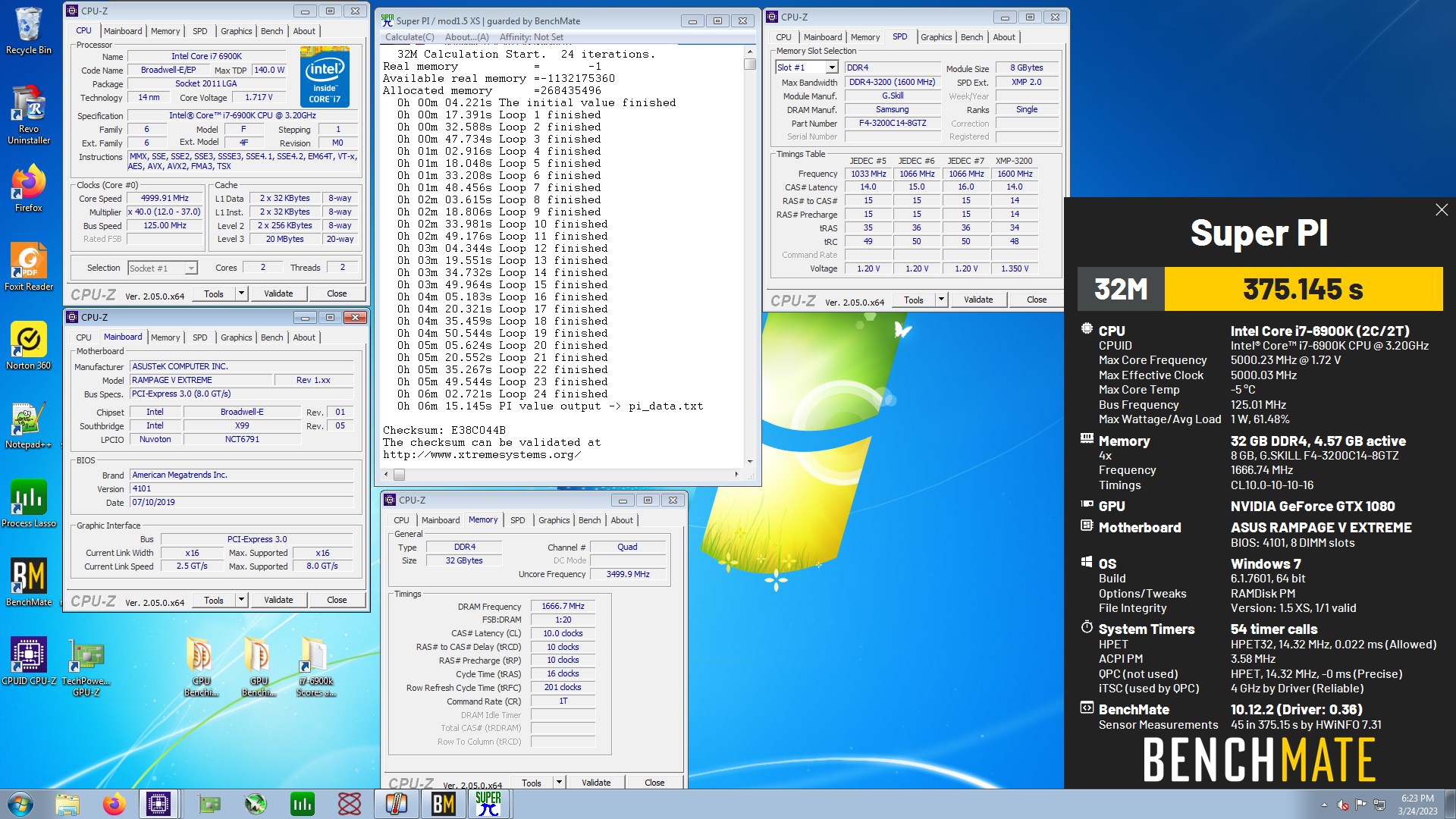Launch Revo Uninstaller from the desktop
1456x819 pixels.
click(28, 114)
